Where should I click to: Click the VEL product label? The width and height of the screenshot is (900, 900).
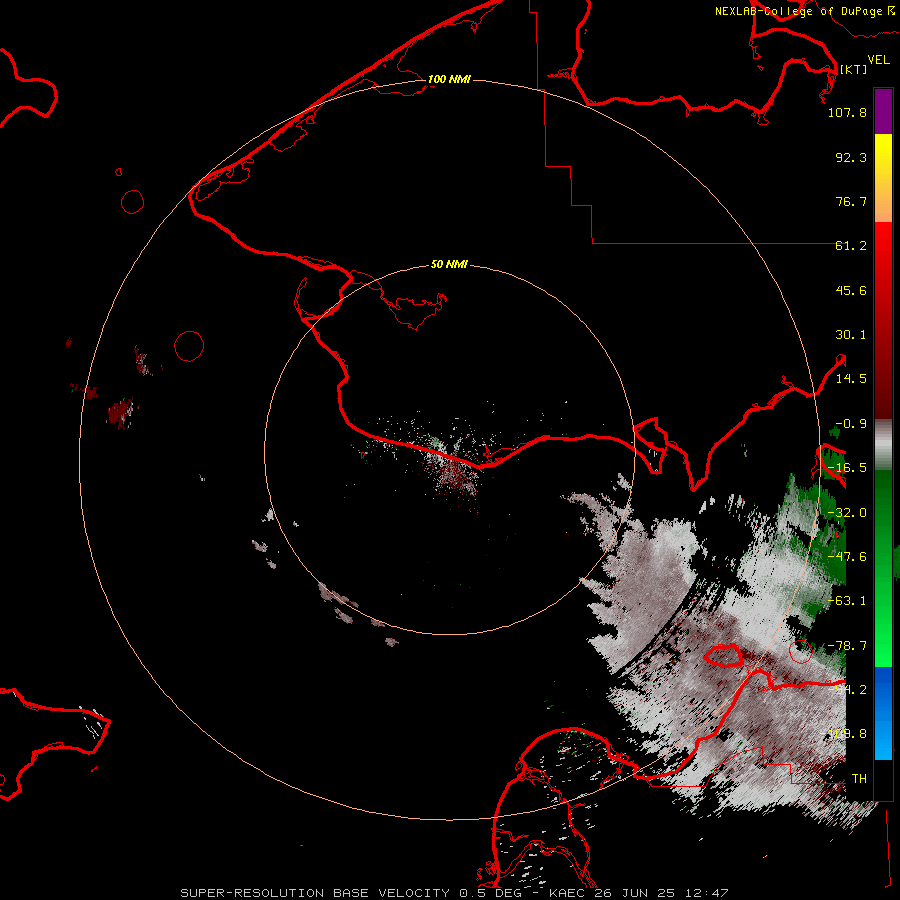click(878, 60)
